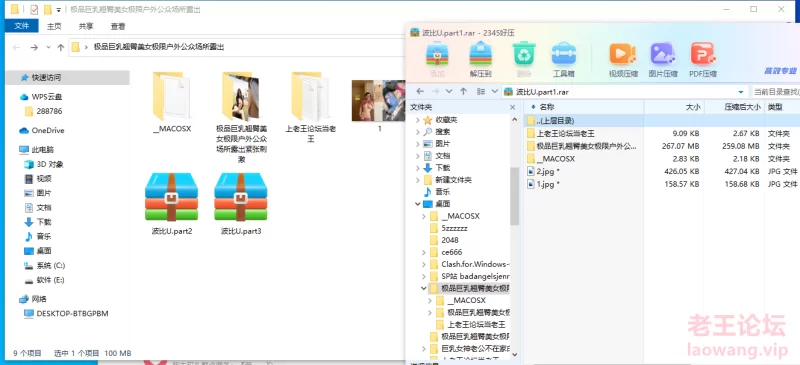Click the 添加 (Add) toolbar icon

437,59
